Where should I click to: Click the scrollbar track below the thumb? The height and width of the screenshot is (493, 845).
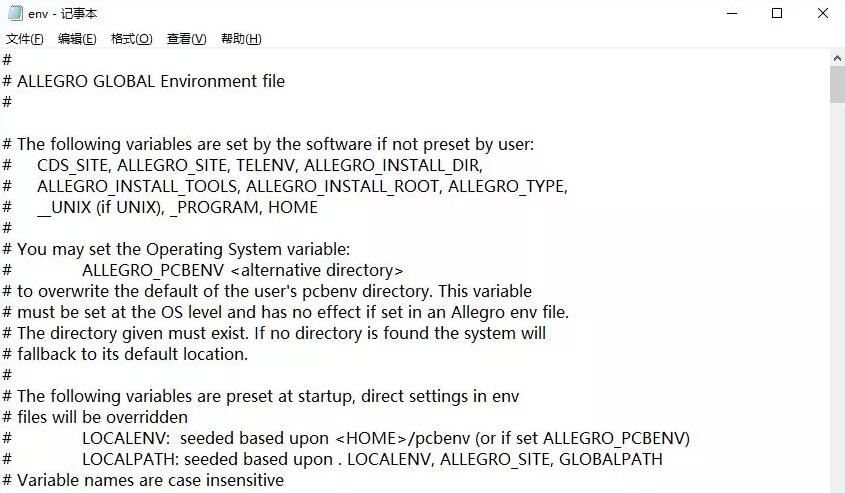[837, 300]
